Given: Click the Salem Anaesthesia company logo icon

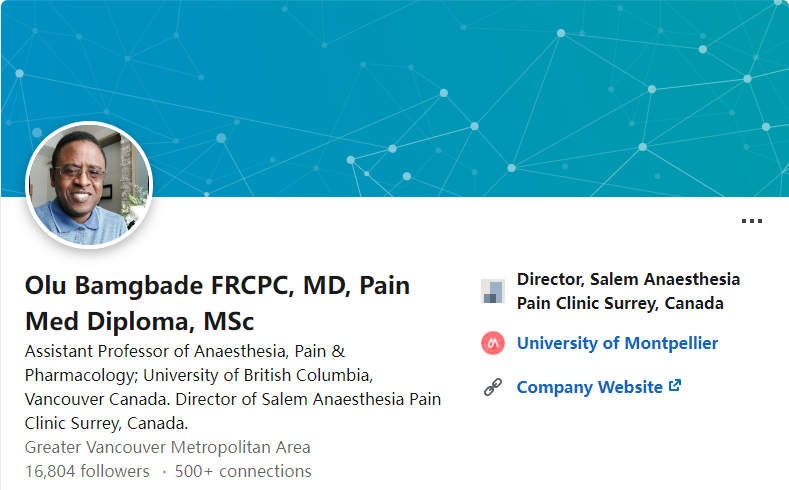Looking at the screenshot, I should pos(493,291).
